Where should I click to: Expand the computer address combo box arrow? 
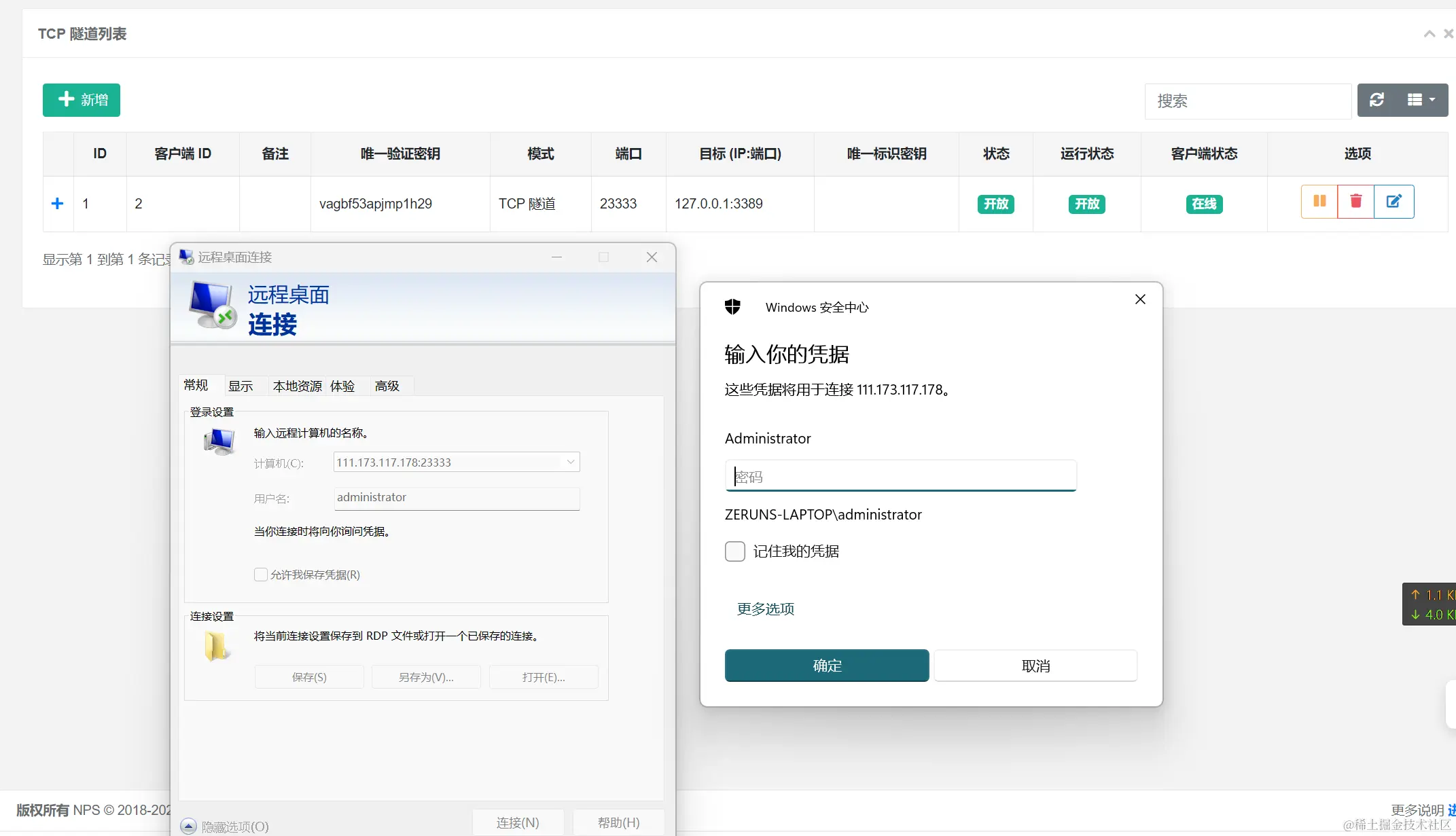[x=571, y=462]
